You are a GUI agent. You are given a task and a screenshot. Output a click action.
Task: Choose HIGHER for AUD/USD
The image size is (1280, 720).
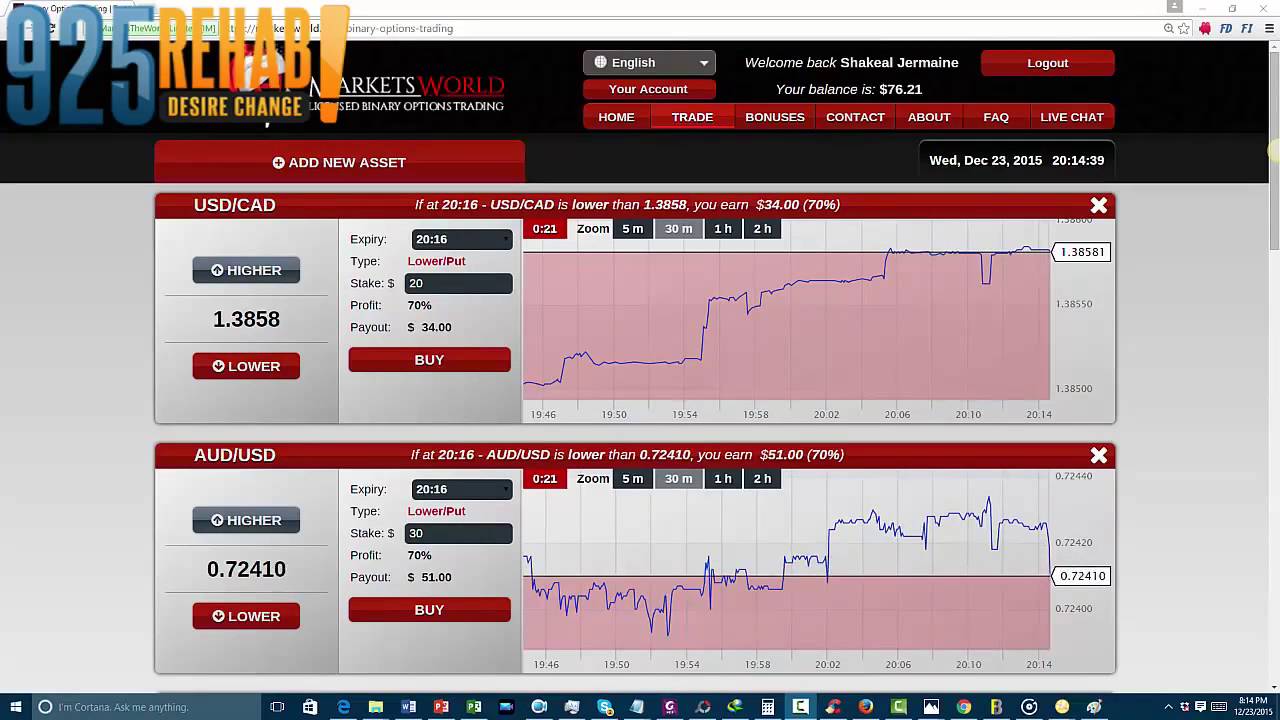(246, 520)
